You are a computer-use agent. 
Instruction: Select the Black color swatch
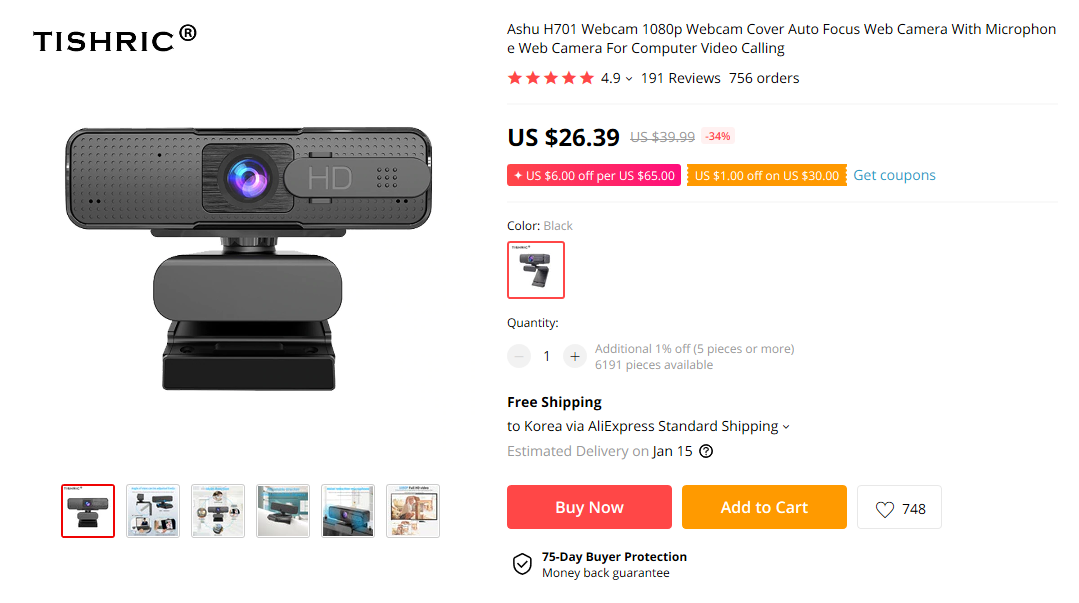pos(536,270)
